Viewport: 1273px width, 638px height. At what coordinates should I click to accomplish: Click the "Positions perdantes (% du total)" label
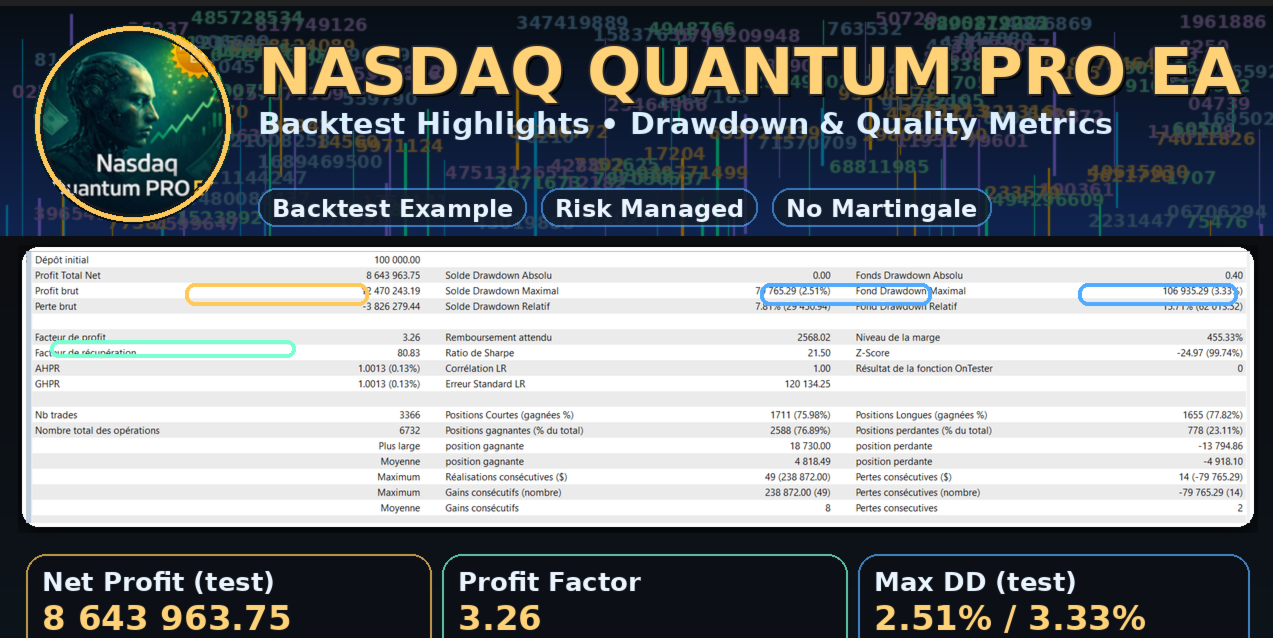[924, 431]
